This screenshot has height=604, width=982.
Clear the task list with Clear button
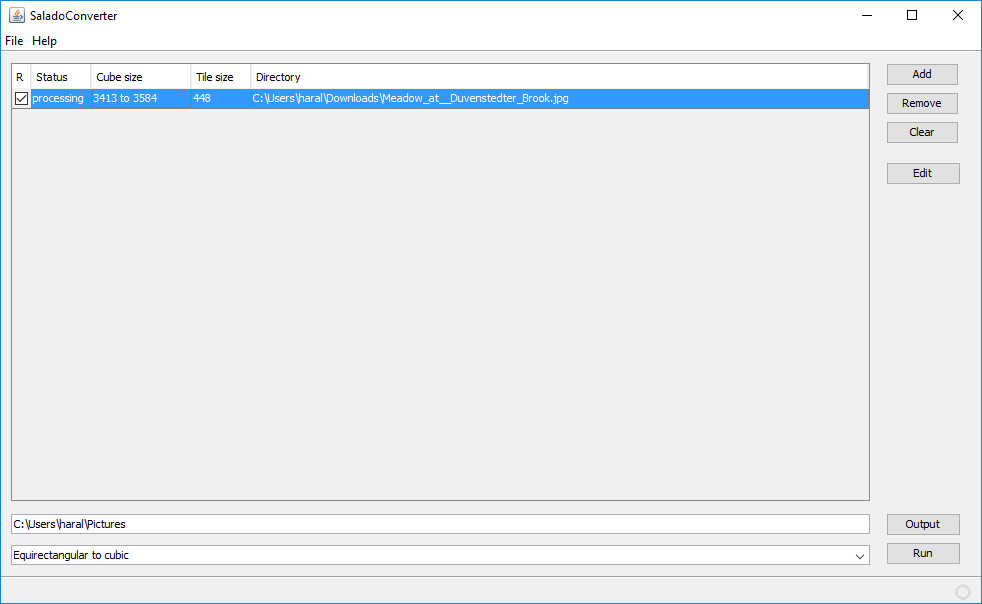(921, 132)
